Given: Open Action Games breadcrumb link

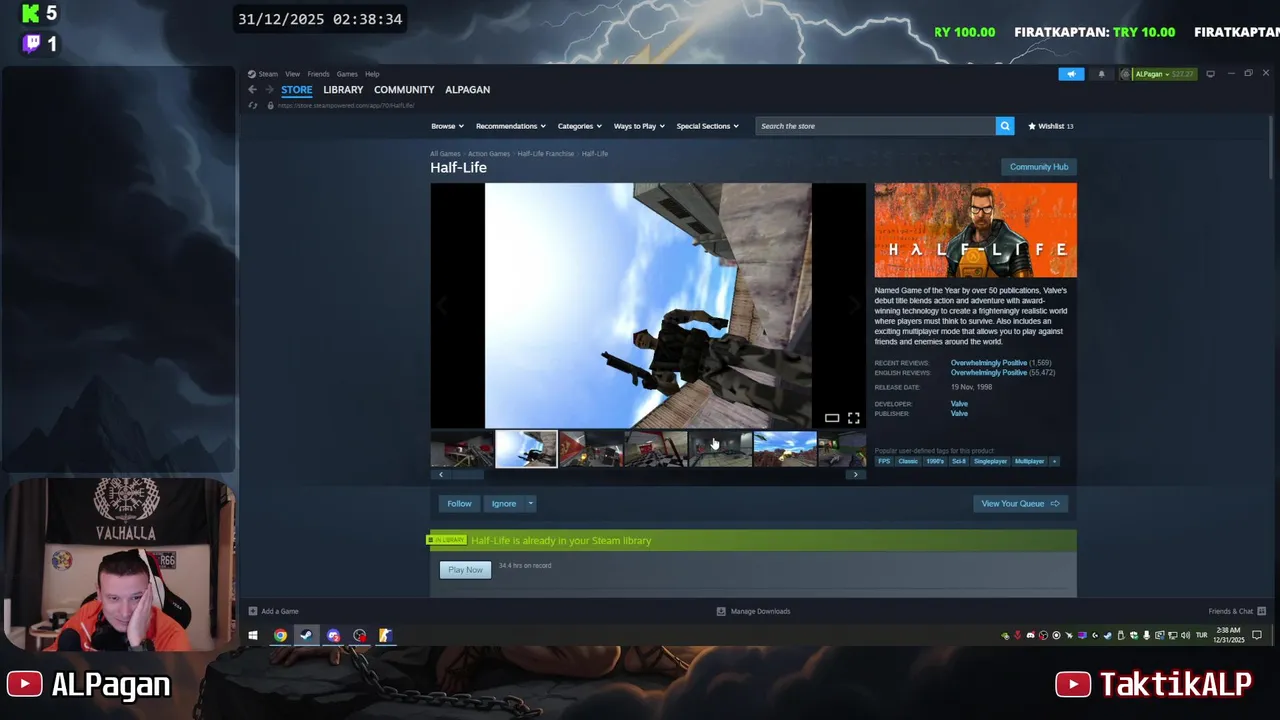Looking at the screenshot, I should coord(489,154).
